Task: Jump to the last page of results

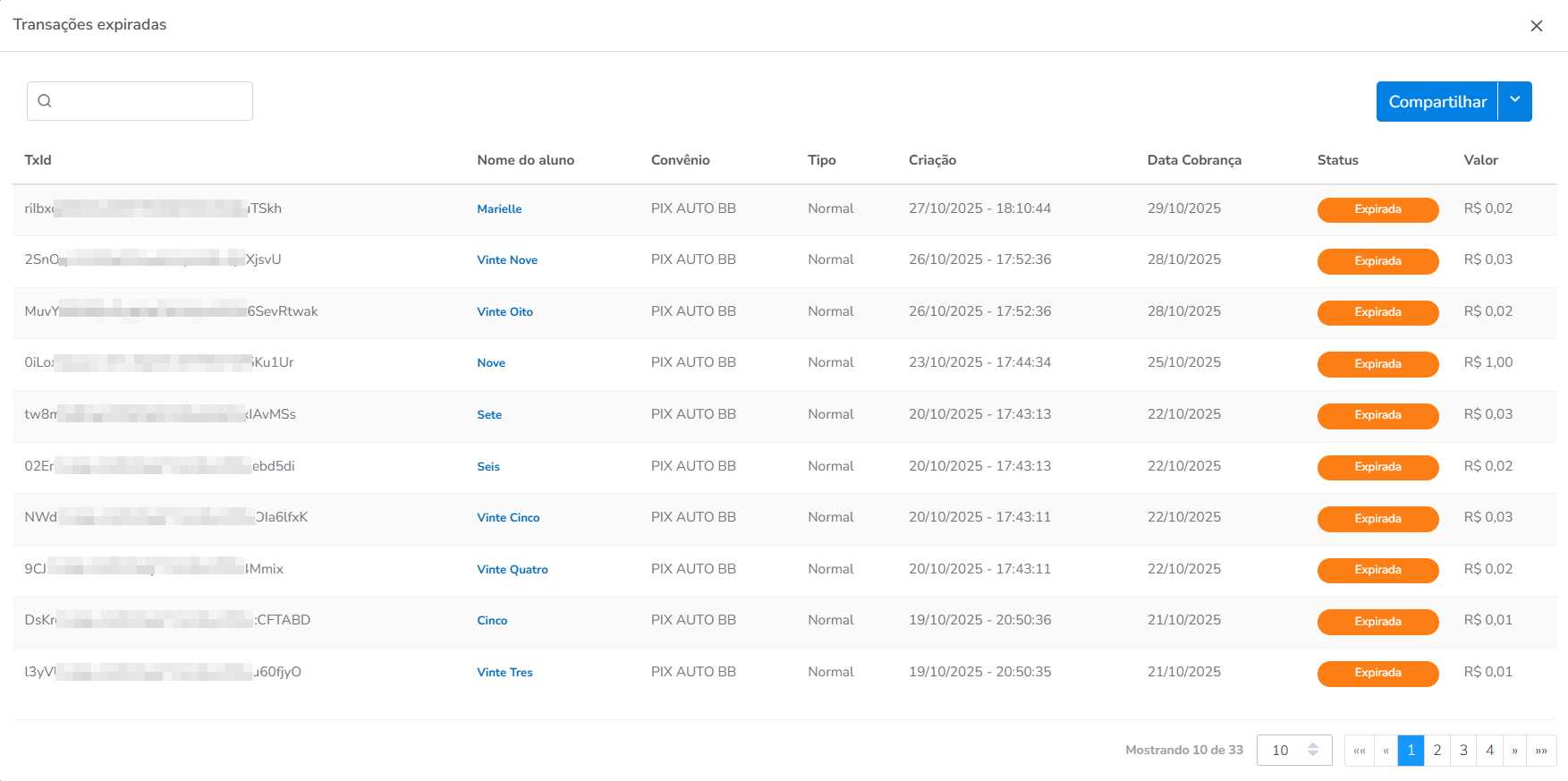Action: point(1541,751)
